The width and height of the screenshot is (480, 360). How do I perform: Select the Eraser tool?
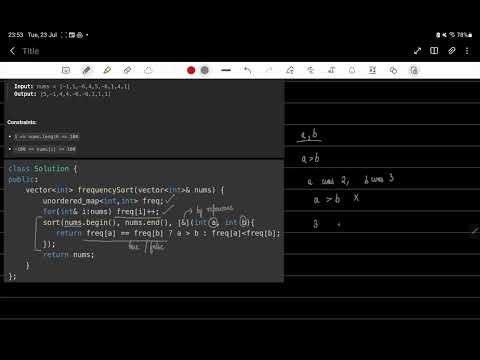coord(127,70)
